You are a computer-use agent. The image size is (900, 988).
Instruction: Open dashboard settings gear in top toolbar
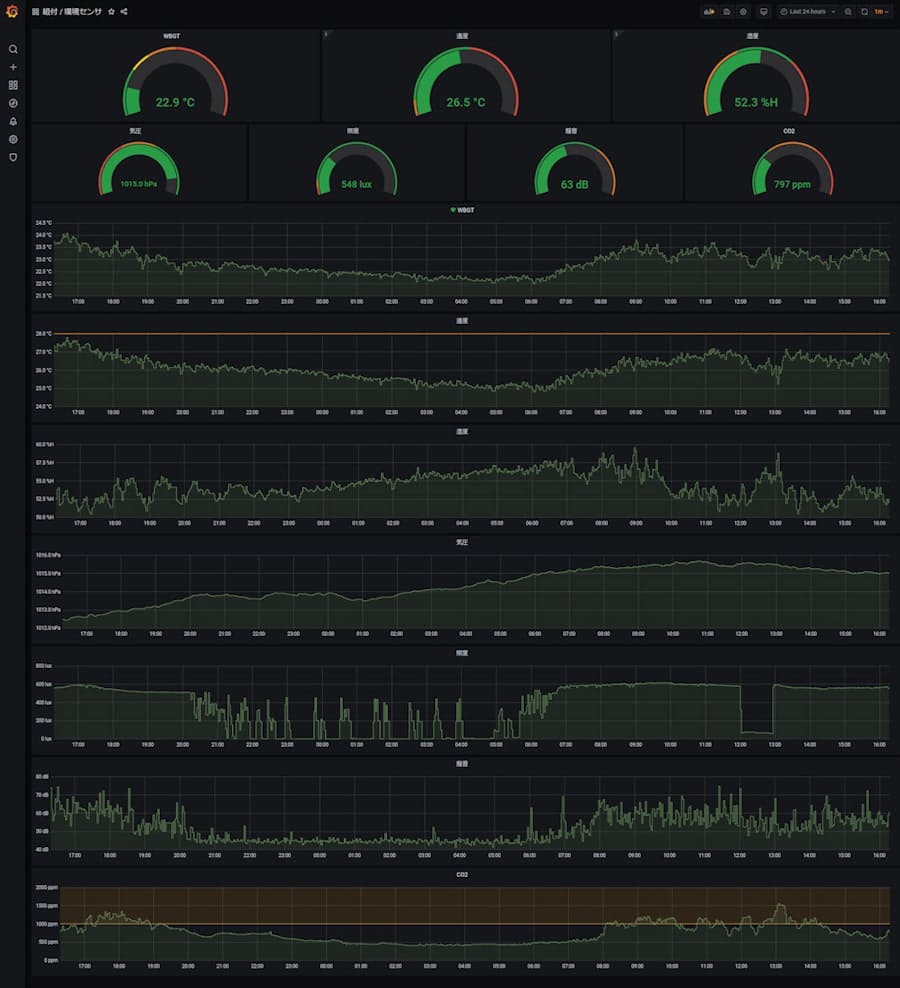[x=743, y=12]
